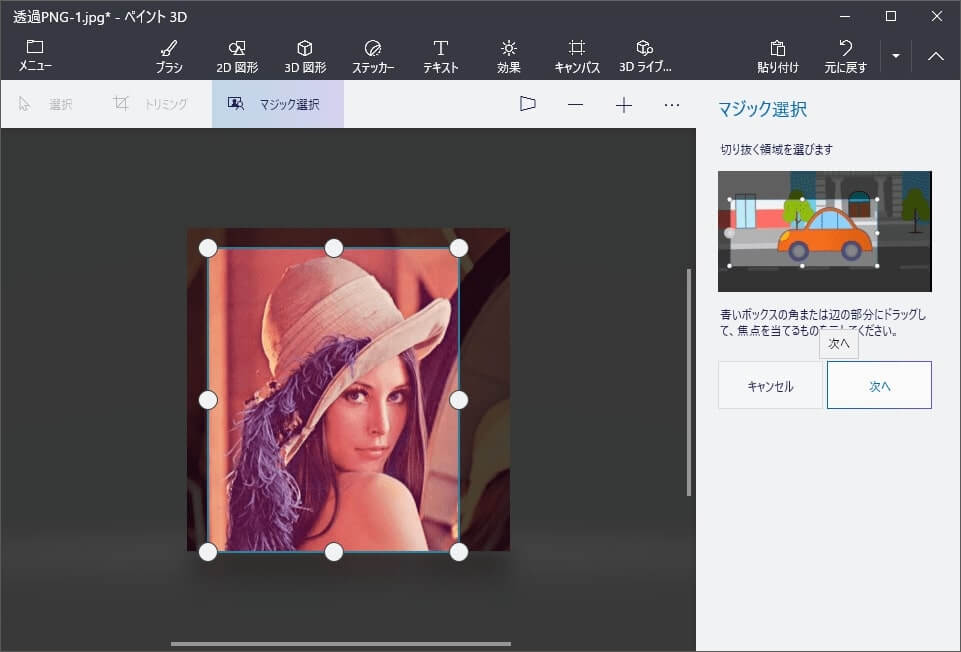Click the キャンセル button

click(x=770, y=385)
